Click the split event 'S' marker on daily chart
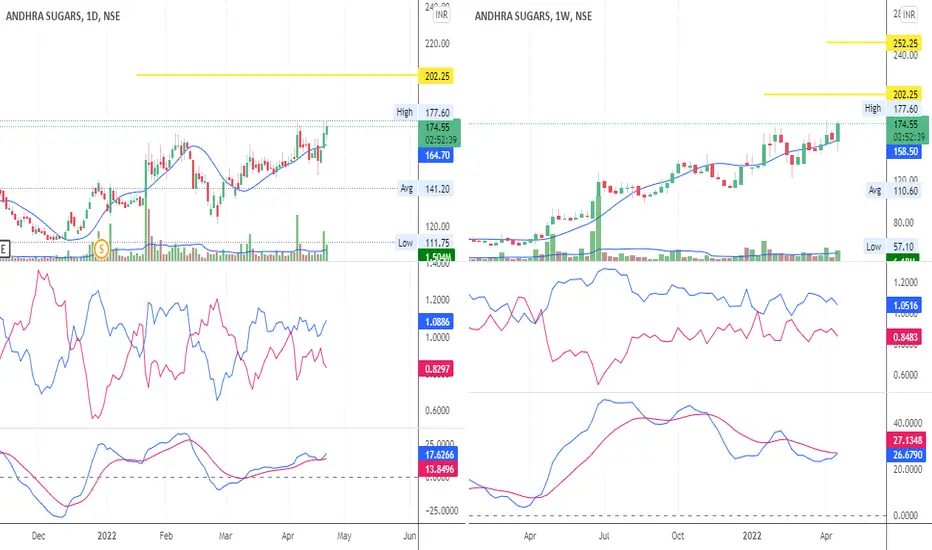The width and height of the screenshot is (932, 550). point(102,249)
